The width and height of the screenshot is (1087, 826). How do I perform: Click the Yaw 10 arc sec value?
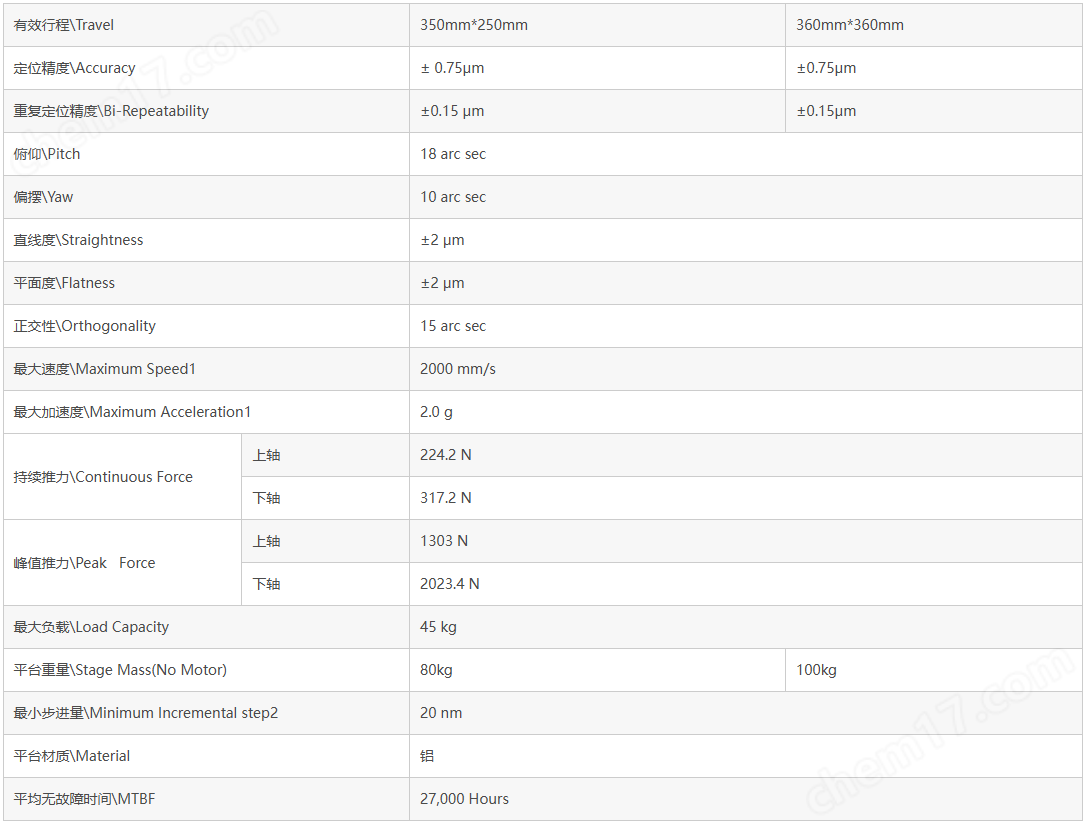point(453,197)
